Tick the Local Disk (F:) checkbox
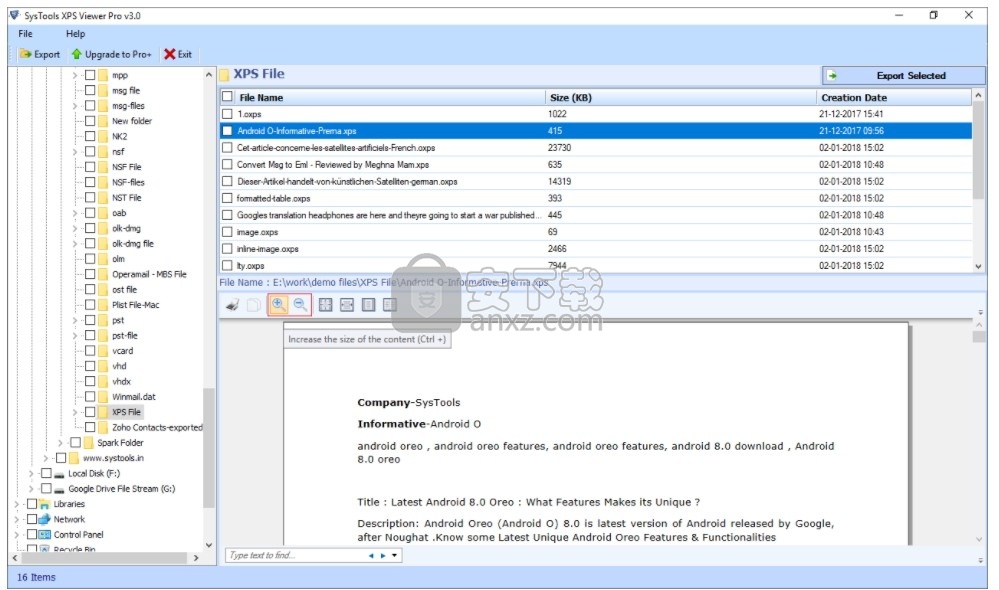999x590 pixels. click(46, 473)
